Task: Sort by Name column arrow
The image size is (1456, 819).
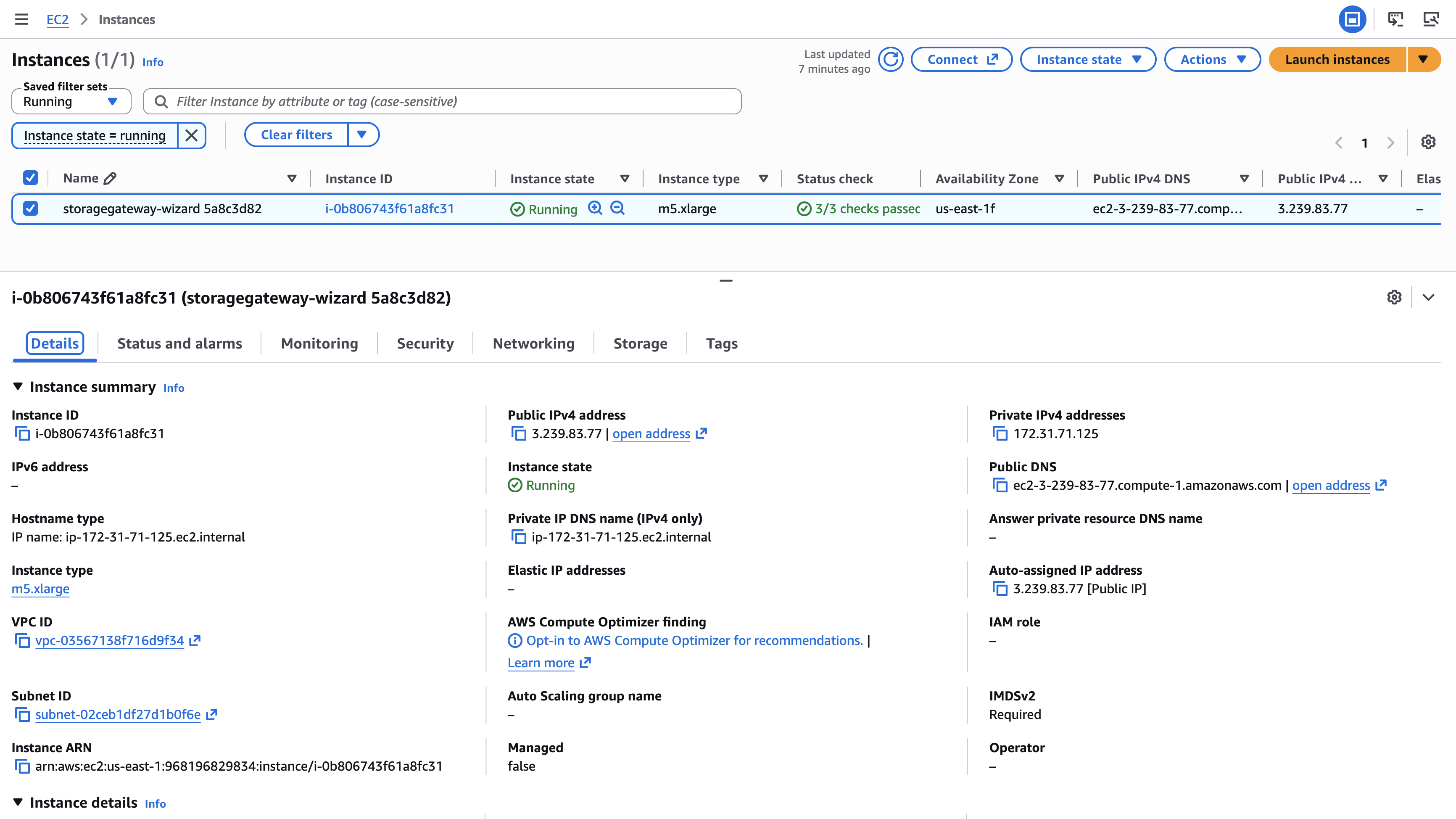Action: click(292, 179)
